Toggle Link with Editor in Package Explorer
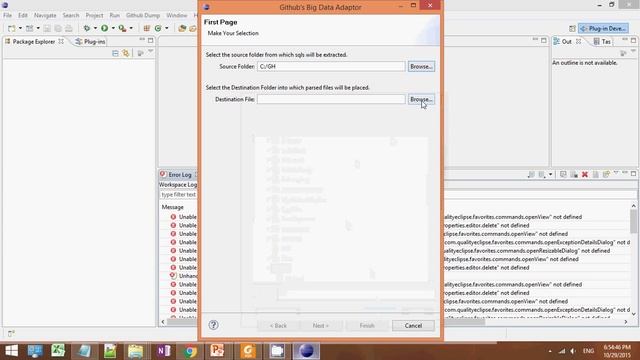Image resolution: width=640 pixels, height=360 pixels. [x=126, y=53]
